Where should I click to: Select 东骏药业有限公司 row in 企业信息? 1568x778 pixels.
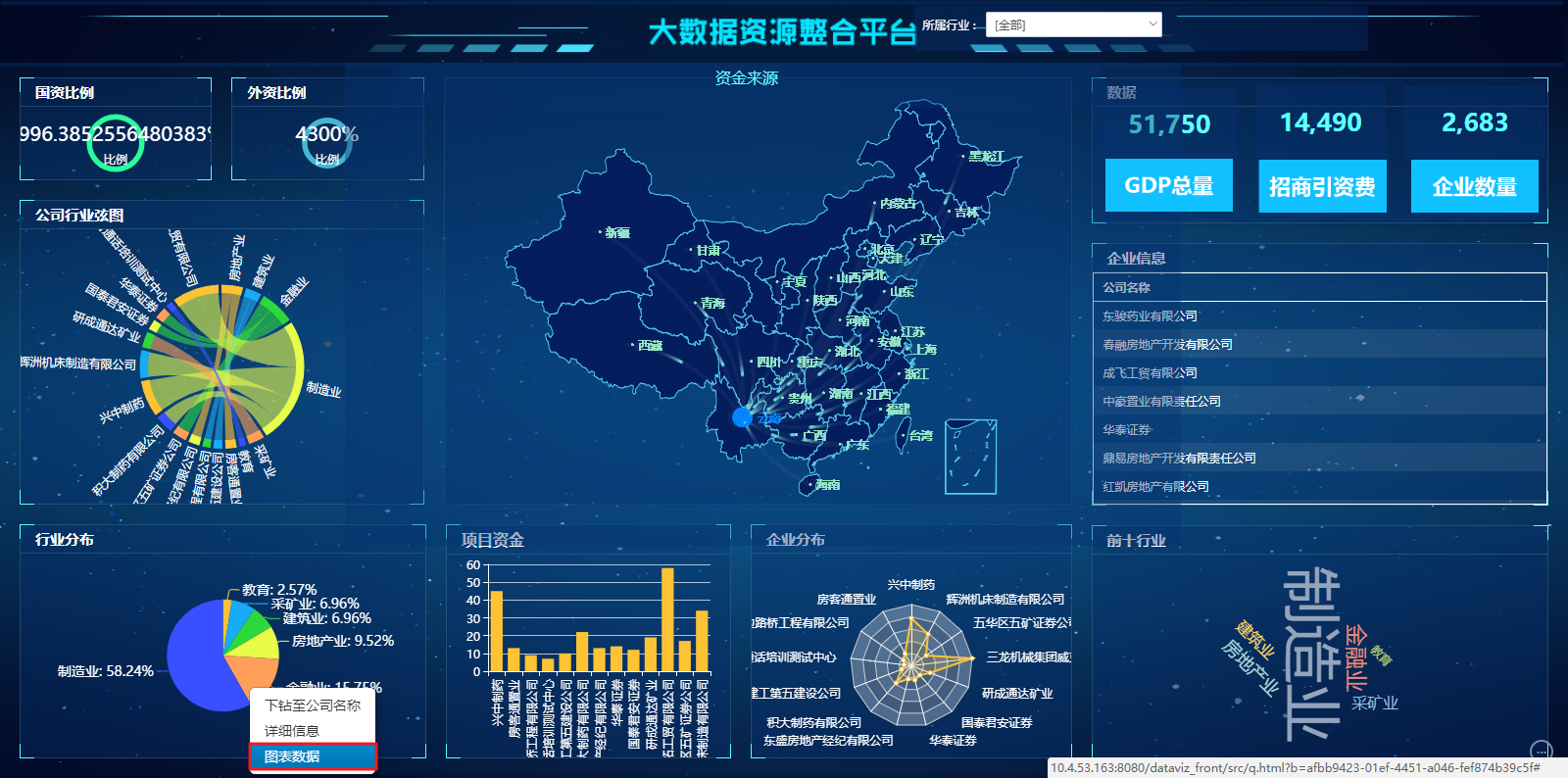coord(1319,316)
